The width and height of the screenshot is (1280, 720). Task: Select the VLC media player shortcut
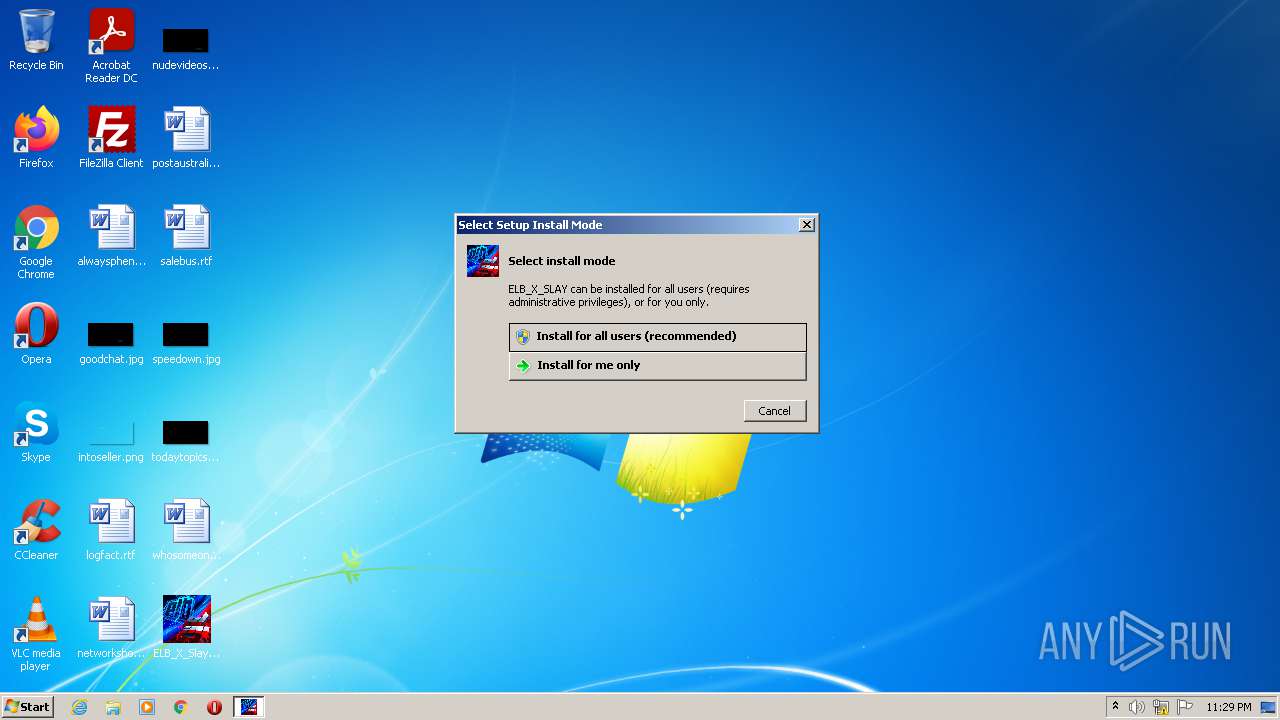[36, 634]
